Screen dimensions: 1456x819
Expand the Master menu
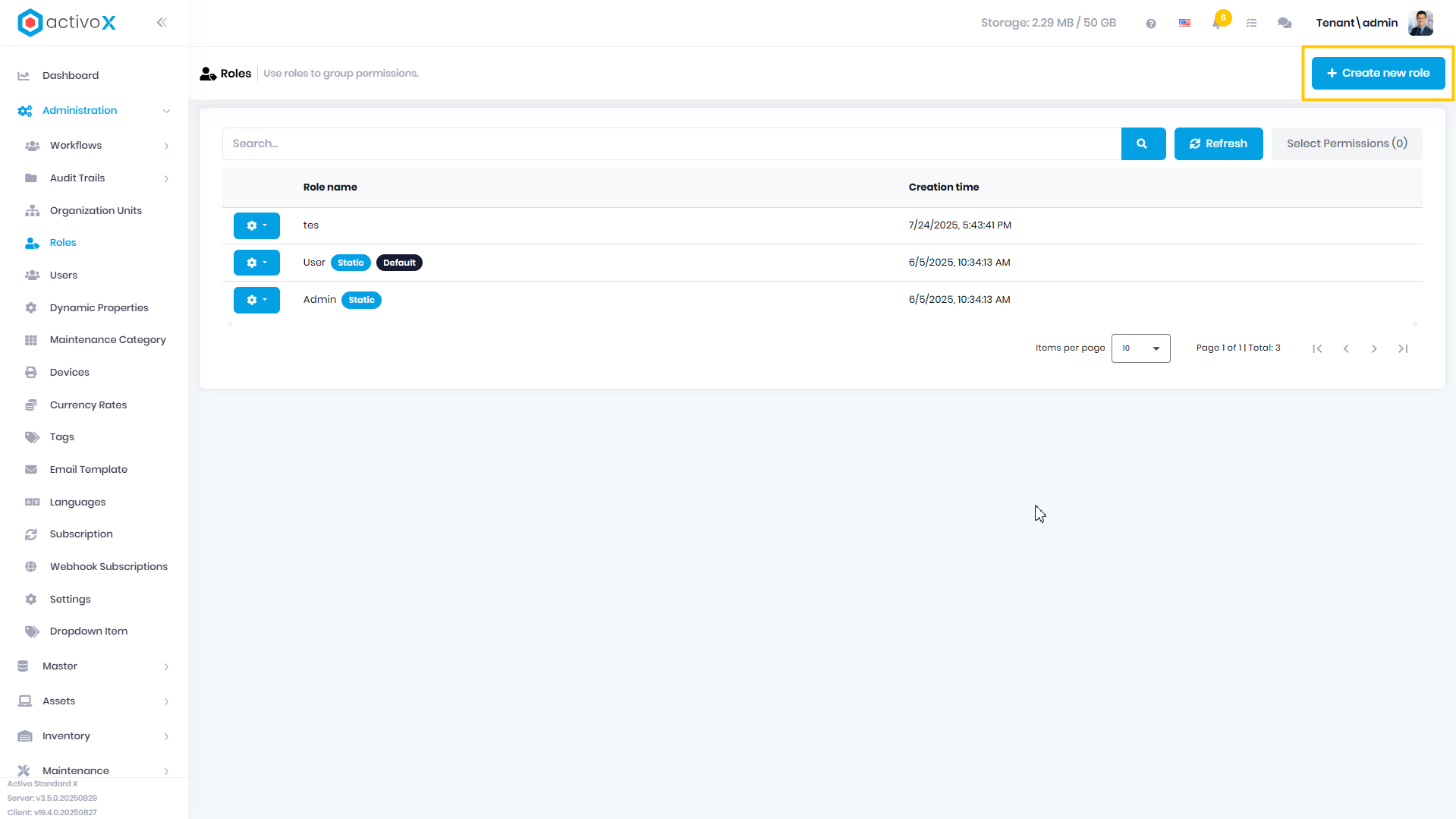pyautogui.click(x=166, y=666)
